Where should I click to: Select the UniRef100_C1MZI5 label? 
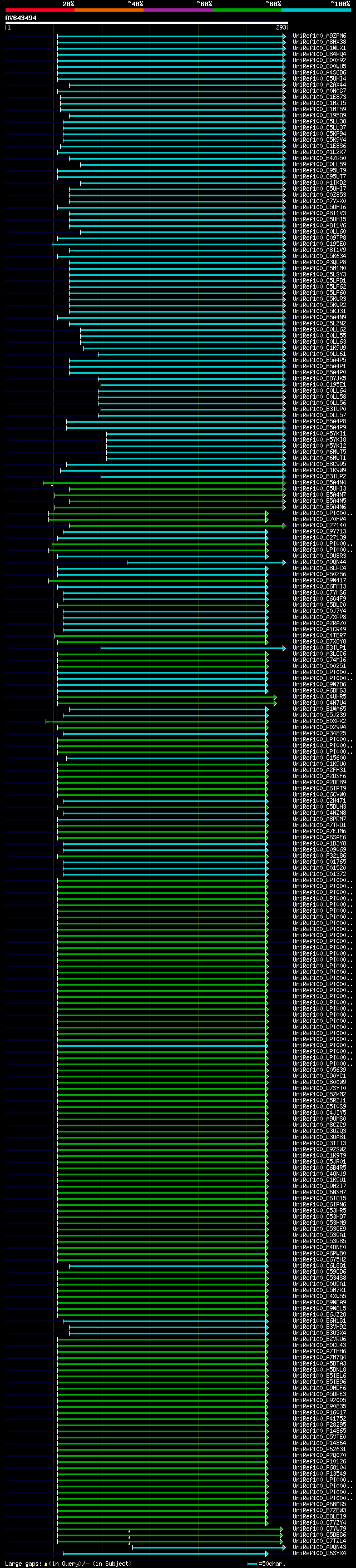click(x=319, y=103)
